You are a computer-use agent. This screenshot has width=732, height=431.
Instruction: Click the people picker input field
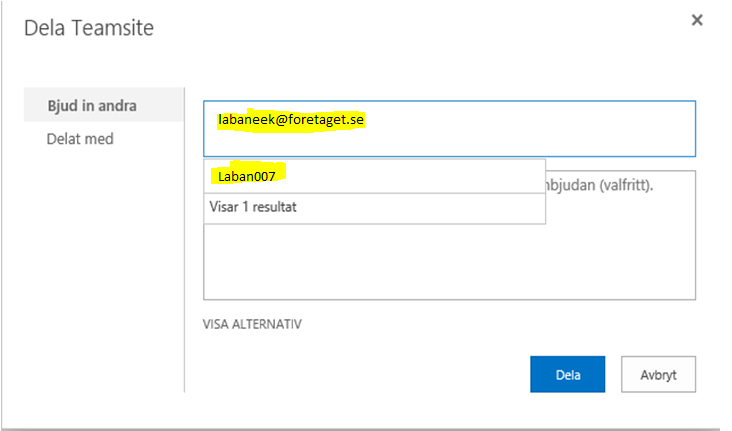tap(449, 128)
